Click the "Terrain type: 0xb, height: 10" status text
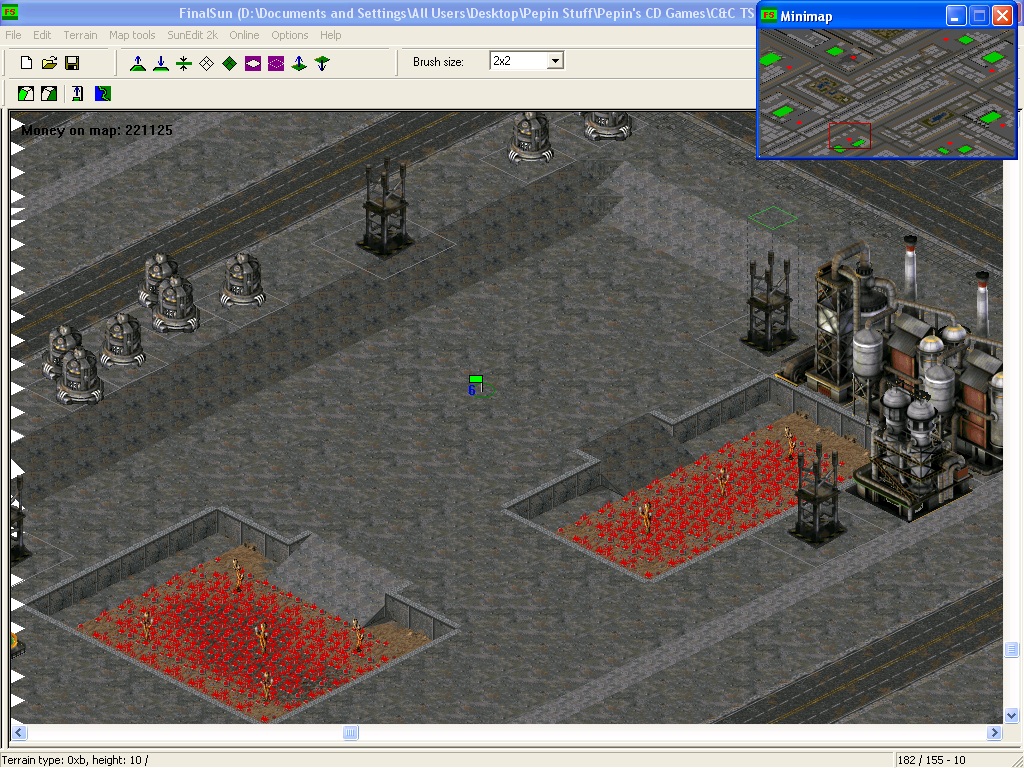 [74, 760]
